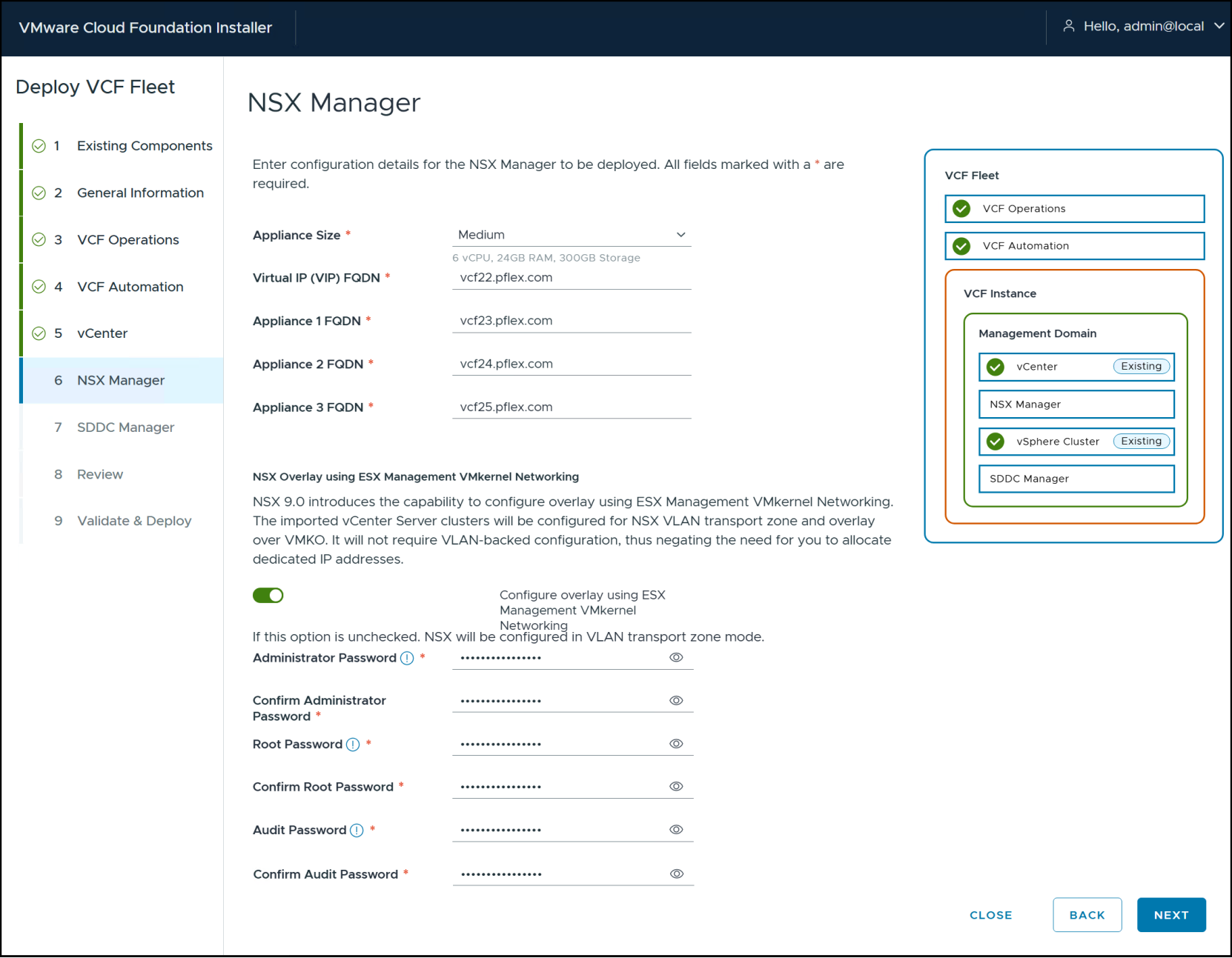
Task: Click the user profile icon beside Hello, admin@local
Action: click(1068, 26)
